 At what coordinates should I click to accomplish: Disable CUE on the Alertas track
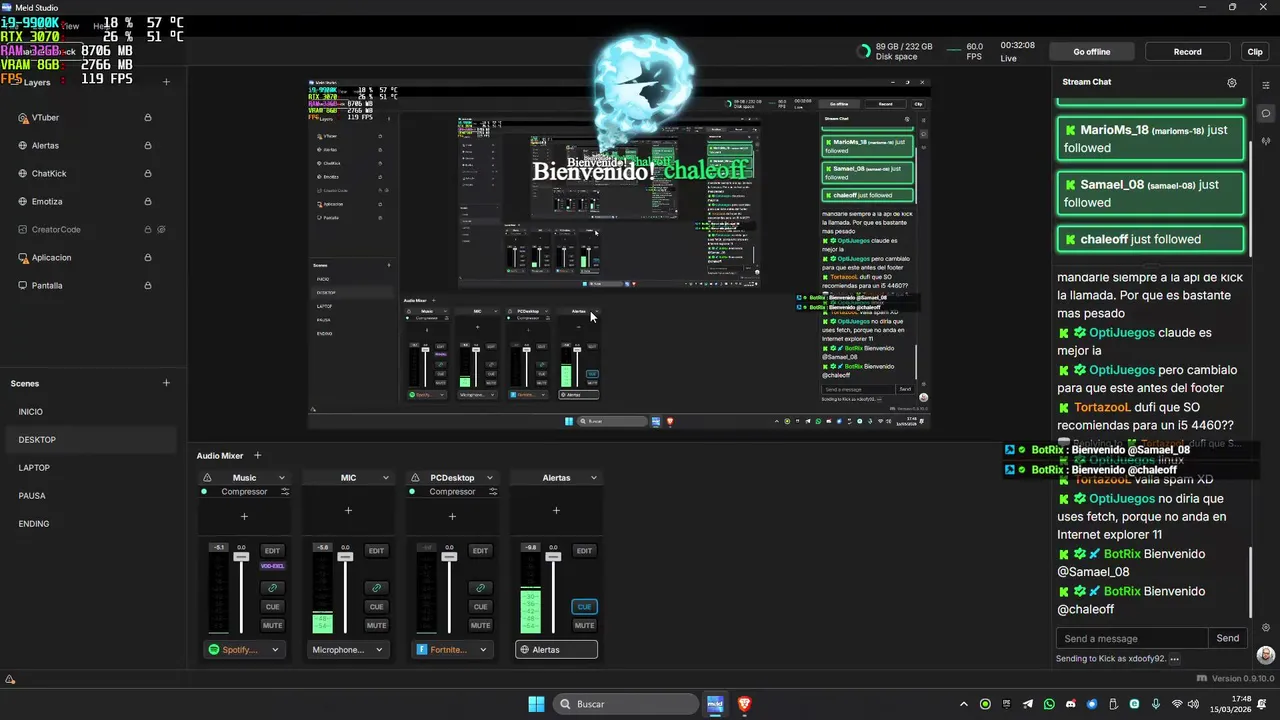(584, 606)
